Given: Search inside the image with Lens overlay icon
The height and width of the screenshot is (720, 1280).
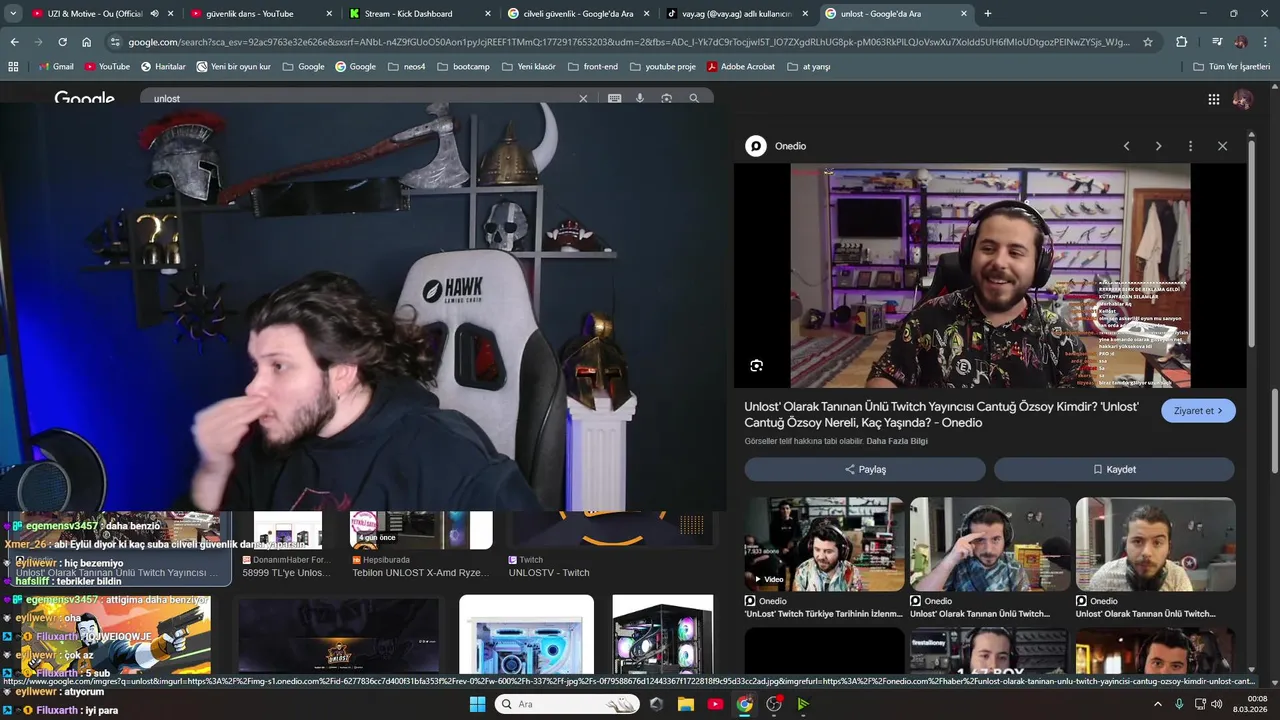Looking at the screenshot, I should point(756,366).
